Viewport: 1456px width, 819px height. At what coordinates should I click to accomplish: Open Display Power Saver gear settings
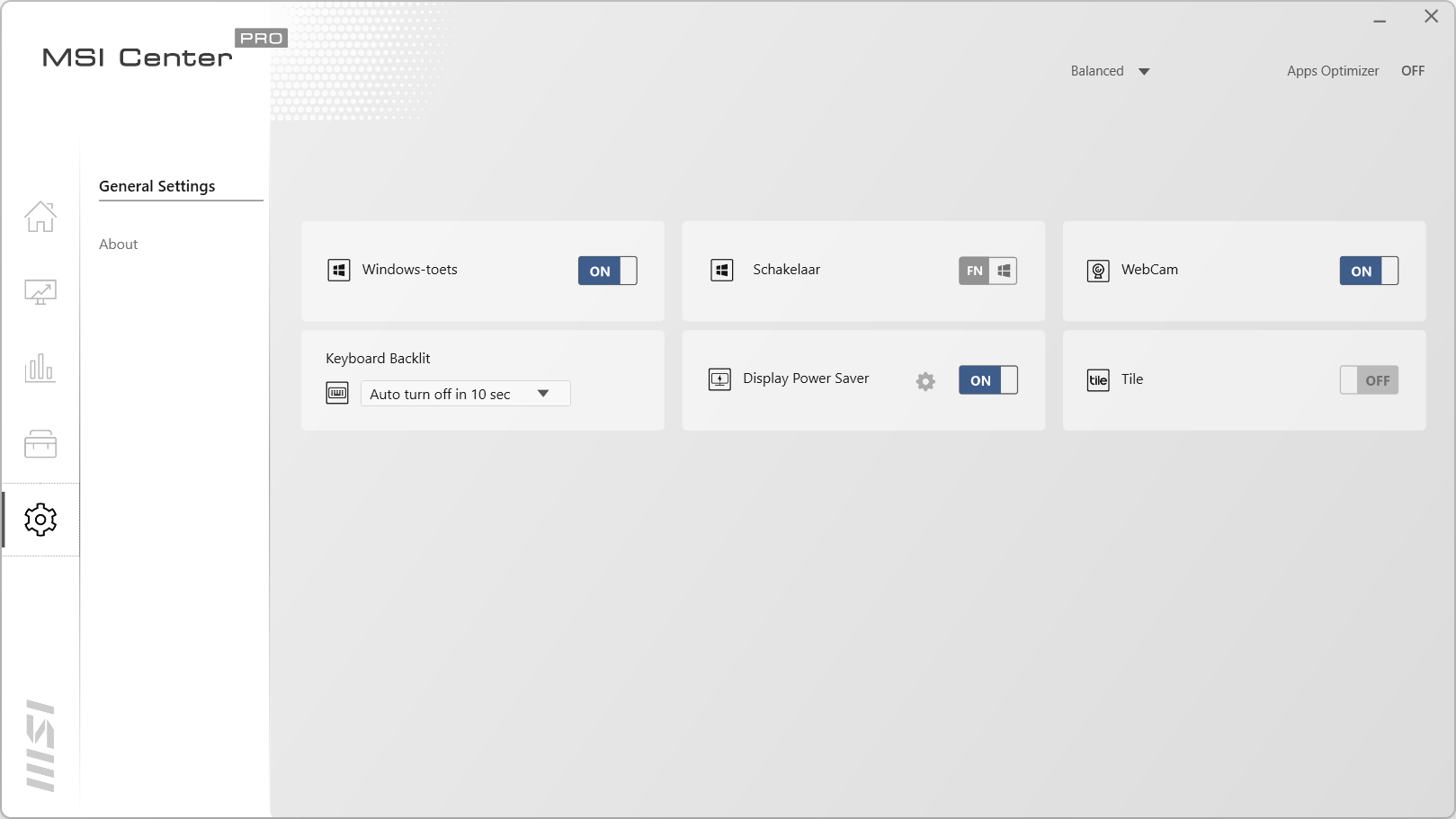tap(925, 381)
